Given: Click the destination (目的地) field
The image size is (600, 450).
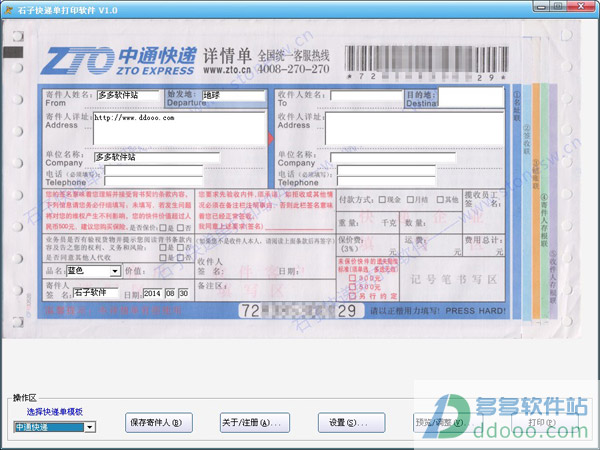Looking at the screenshot, I should pos(471,97).
